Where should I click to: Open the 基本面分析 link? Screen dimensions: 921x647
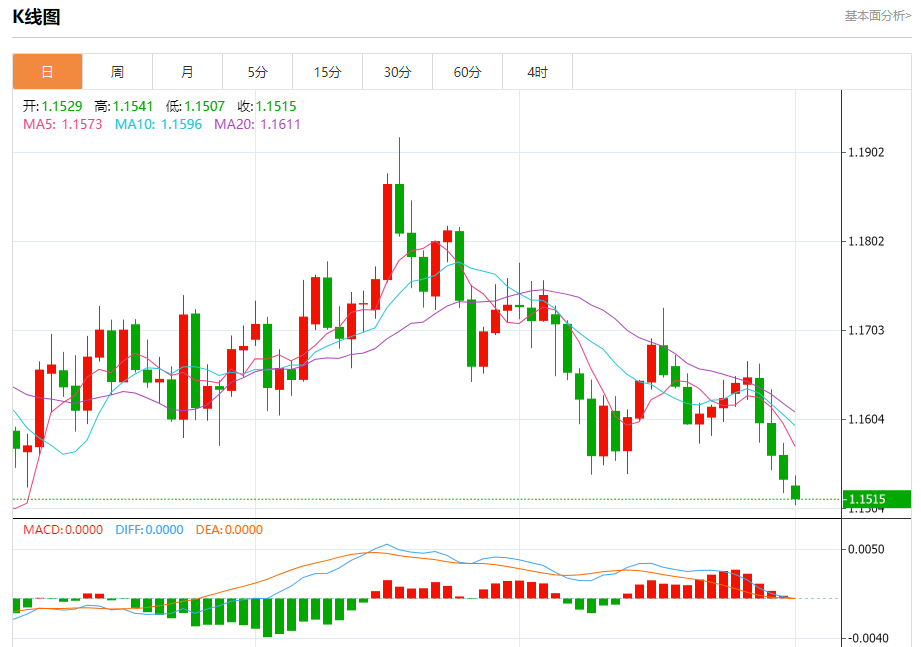click(x=877, y=16)
